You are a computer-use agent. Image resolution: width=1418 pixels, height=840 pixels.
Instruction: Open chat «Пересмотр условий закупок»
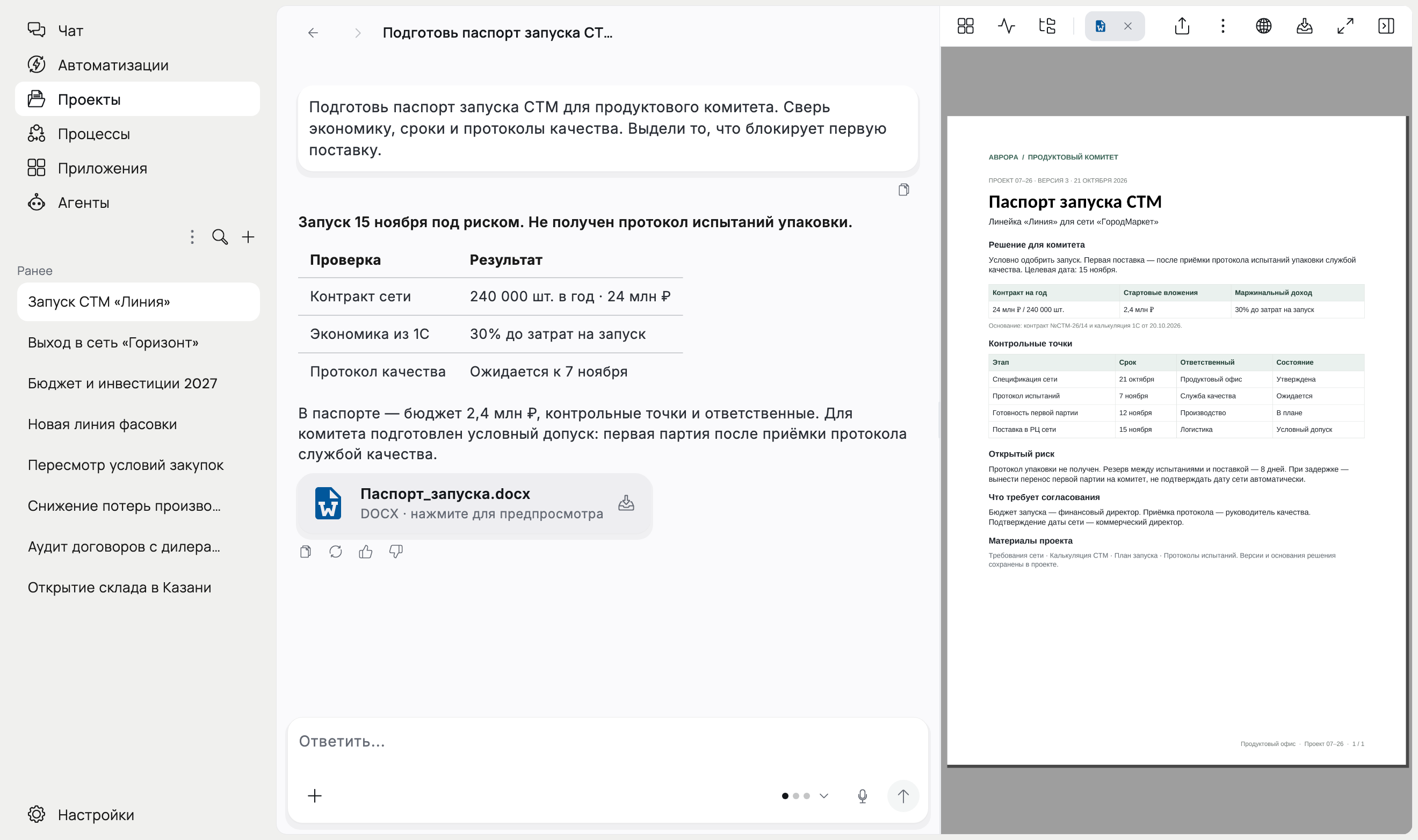tap(138, 465)
